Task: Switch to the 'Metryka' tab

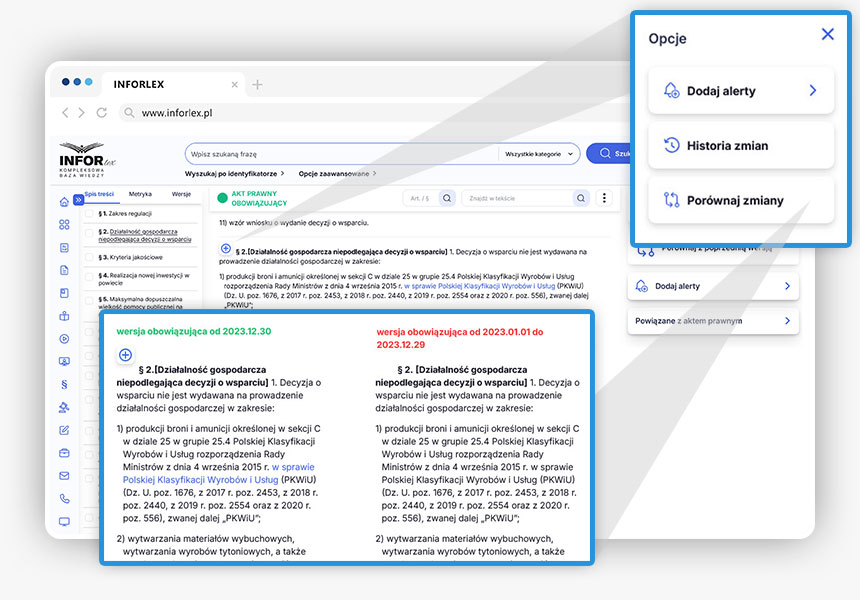Action: [140, 194]
